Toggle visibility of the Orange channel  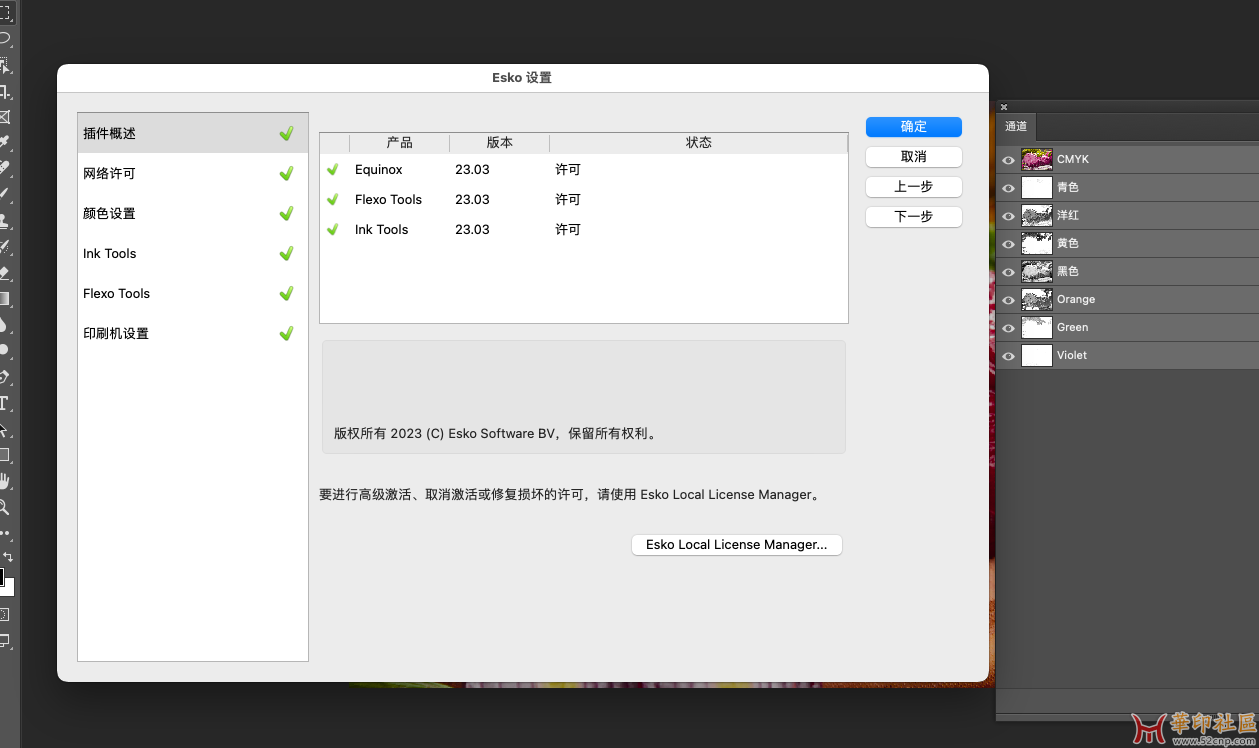1008,300
